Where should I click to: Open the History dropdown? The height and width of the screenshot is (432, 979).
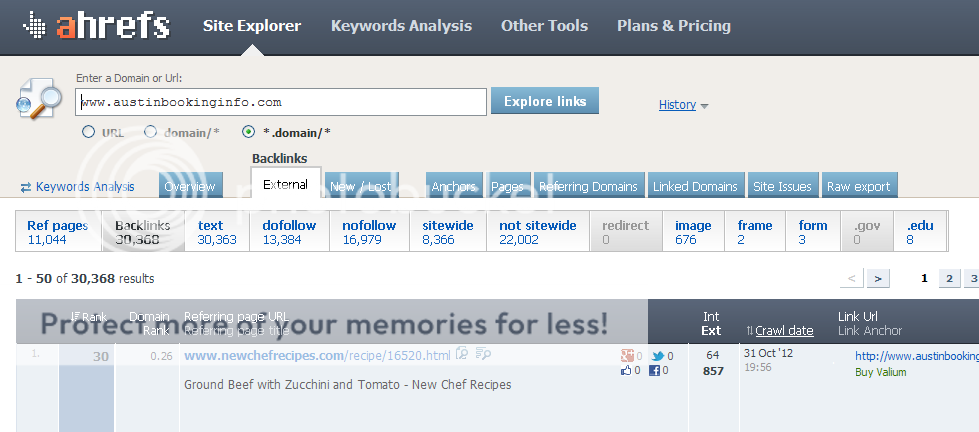tap(683, 105)
